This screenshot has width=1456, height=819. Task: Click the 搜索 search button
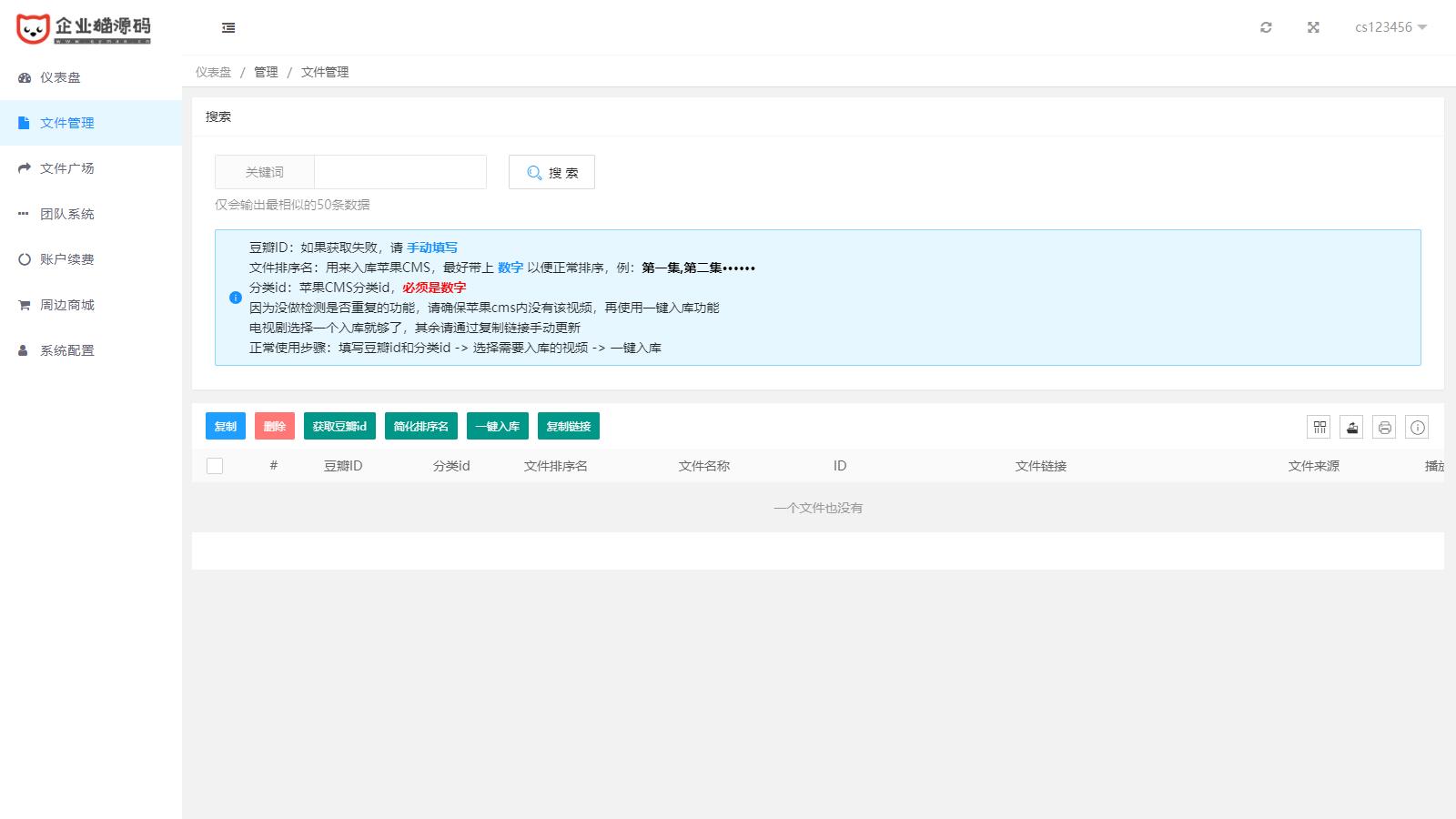coord(551,172)
